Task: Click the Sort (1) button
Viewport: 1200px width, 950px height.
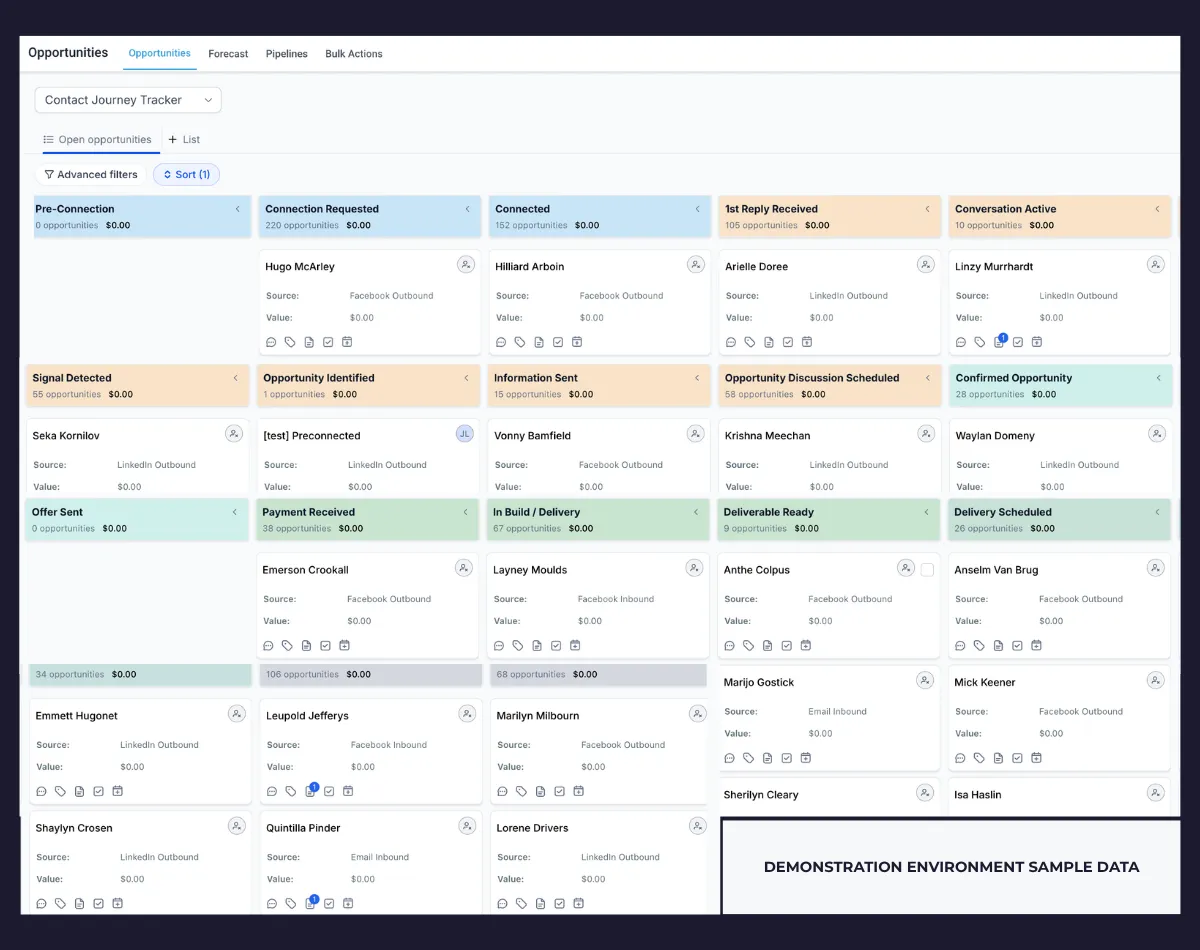Action: click(x=186, y=174)
